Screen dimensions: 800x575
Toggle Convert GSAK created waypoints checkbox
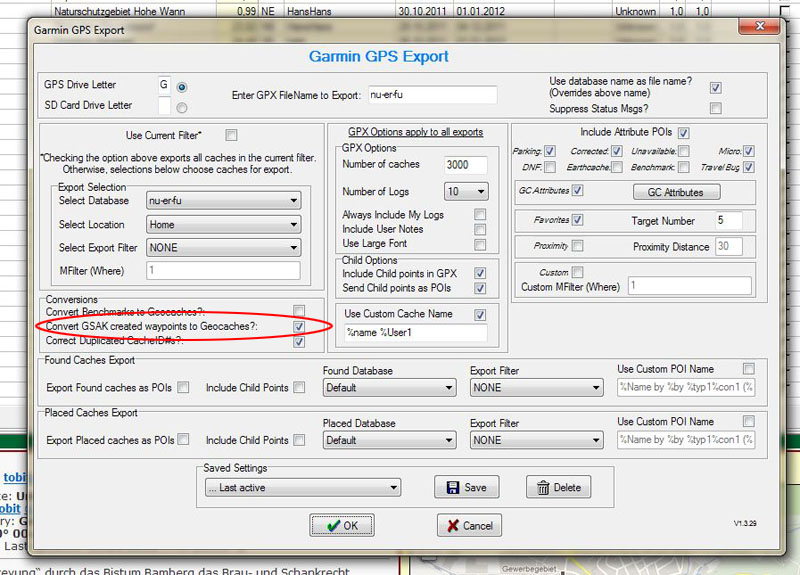[x=299, y=327]
